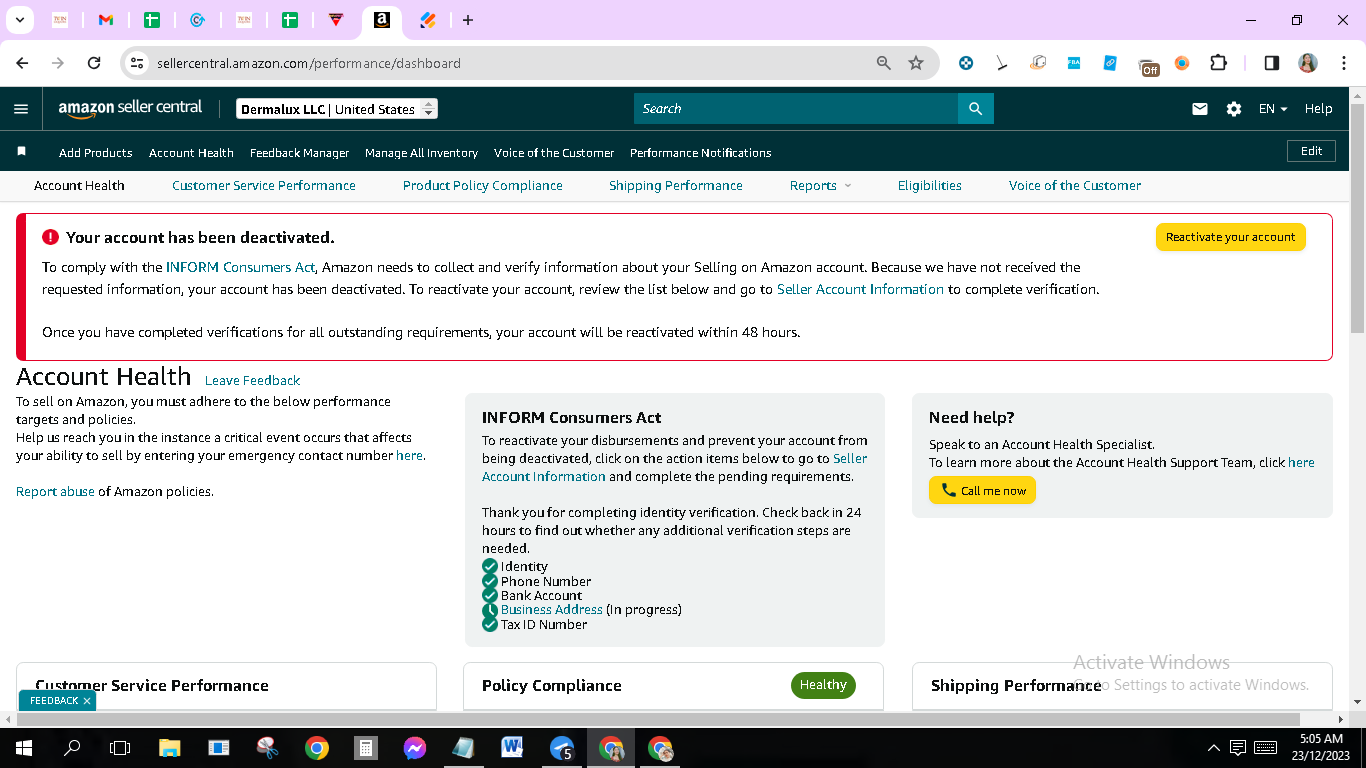Go back with the browser back arrow
The width and height of the screenshot is (1366, 768).
[x=22, y=63]
